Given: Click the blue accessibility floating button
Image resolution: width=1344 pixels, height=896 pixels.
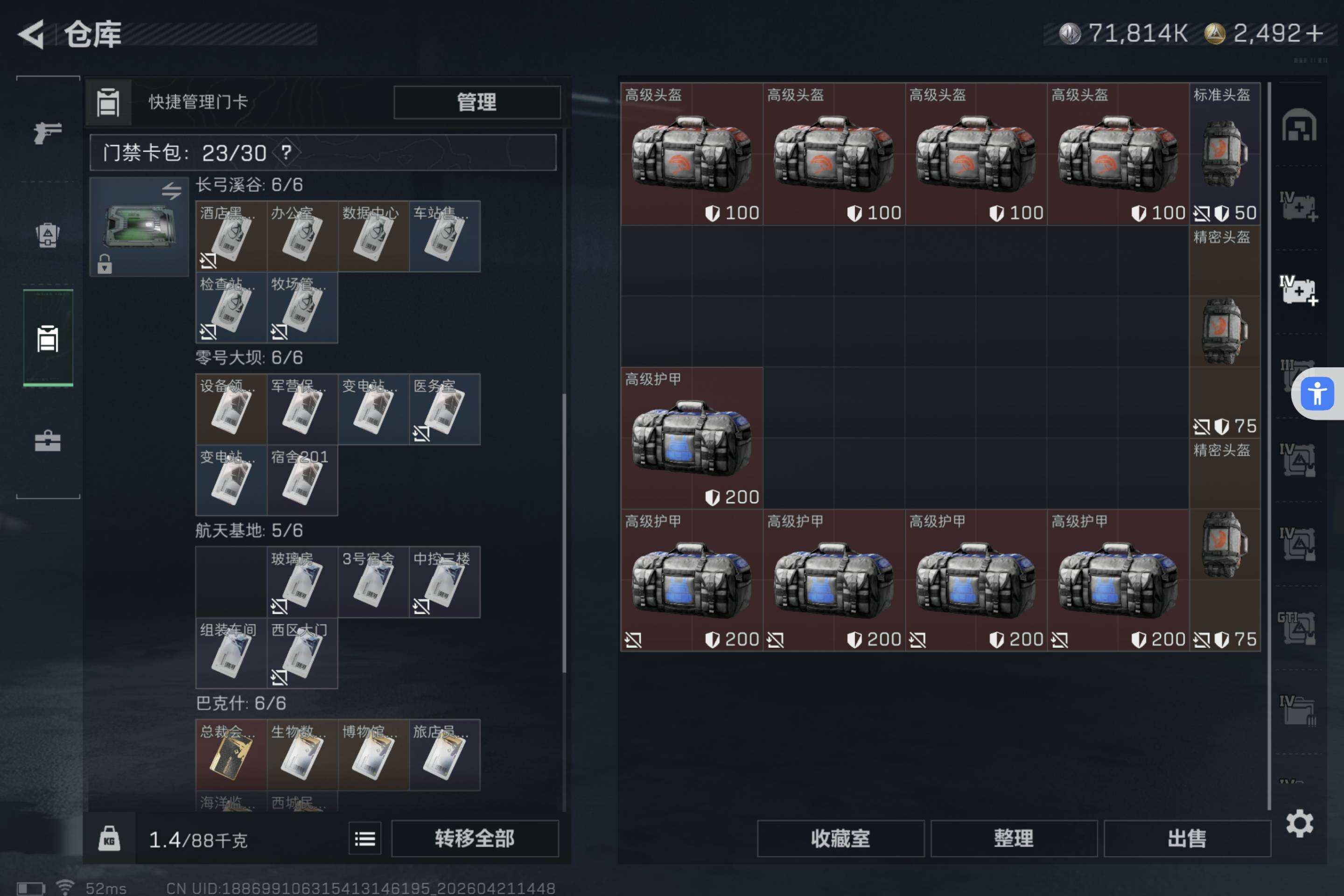Looking at the screenshot, I should 1317,394.
